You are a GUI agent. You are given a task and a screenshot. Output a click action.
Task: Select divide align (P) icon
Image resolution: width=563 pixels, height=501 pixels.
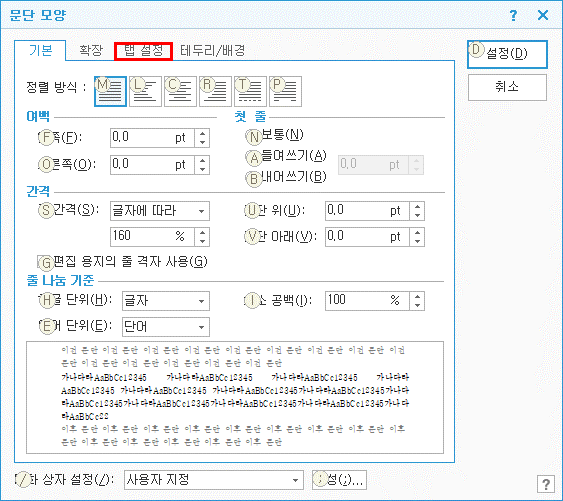click(285, 92)
